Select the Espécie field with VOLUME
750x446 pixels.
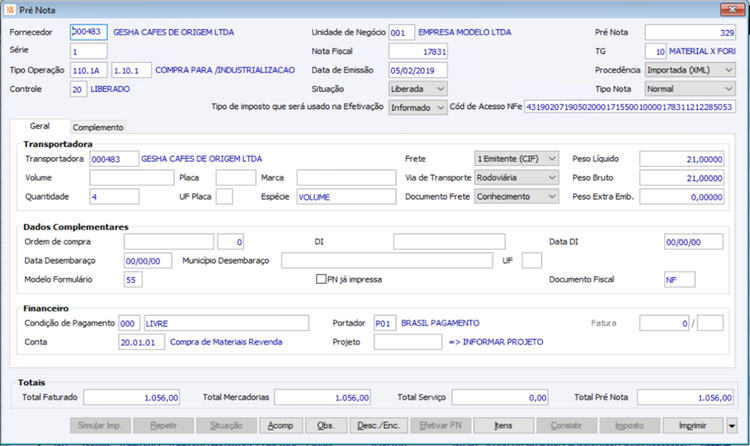point(346,197)
